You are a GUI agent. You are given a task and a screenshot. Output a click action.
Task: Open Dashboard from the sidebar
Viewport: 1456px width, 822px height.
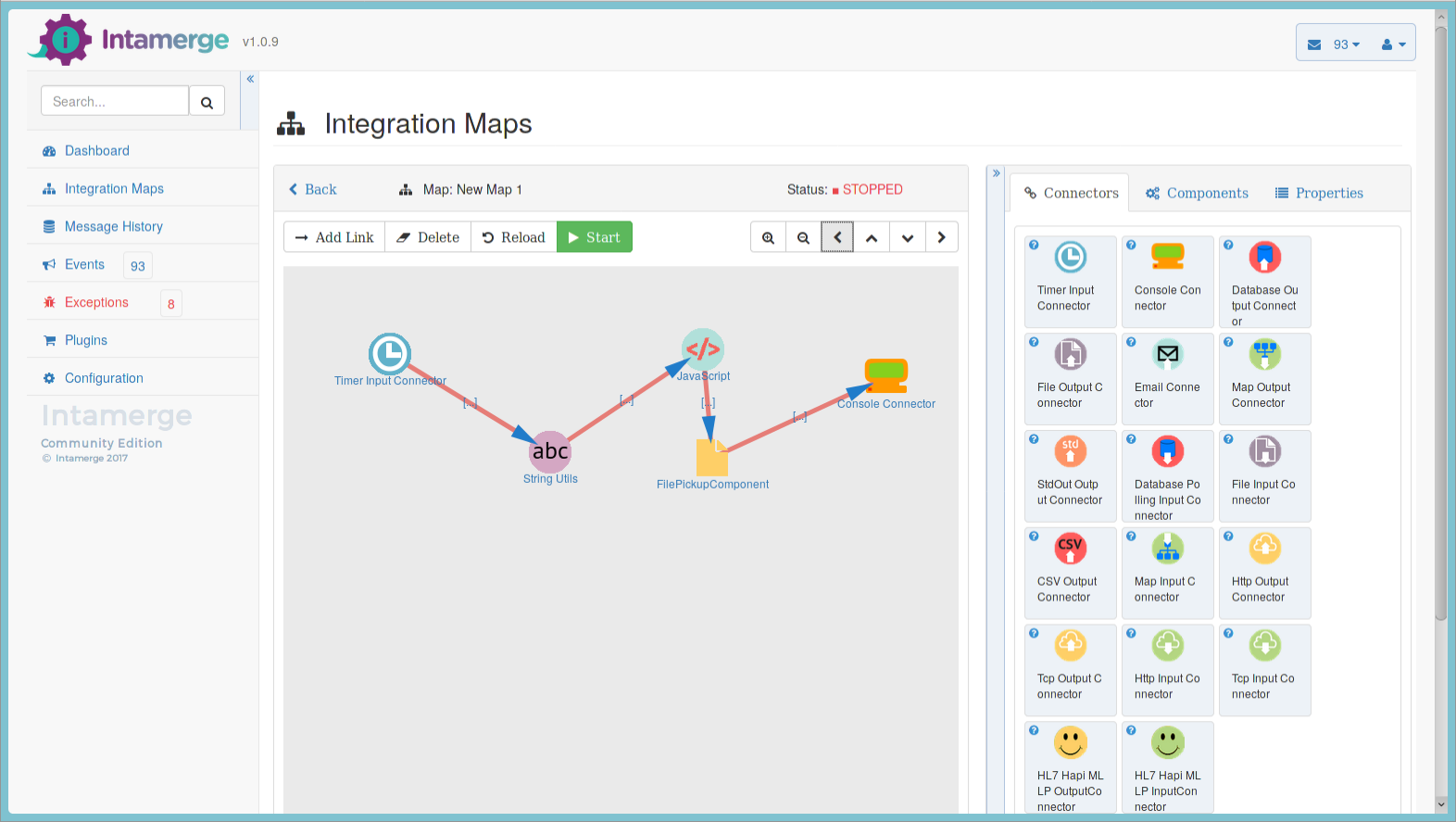[143, 150]
